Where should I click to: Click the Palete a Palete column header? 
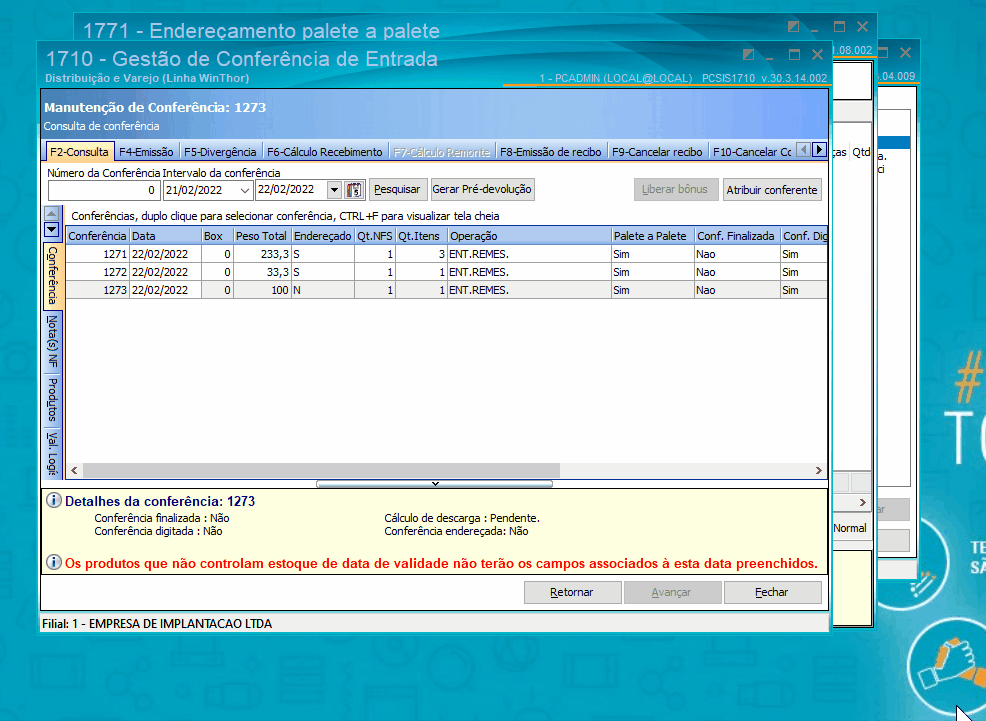click(x=653, y=236)
